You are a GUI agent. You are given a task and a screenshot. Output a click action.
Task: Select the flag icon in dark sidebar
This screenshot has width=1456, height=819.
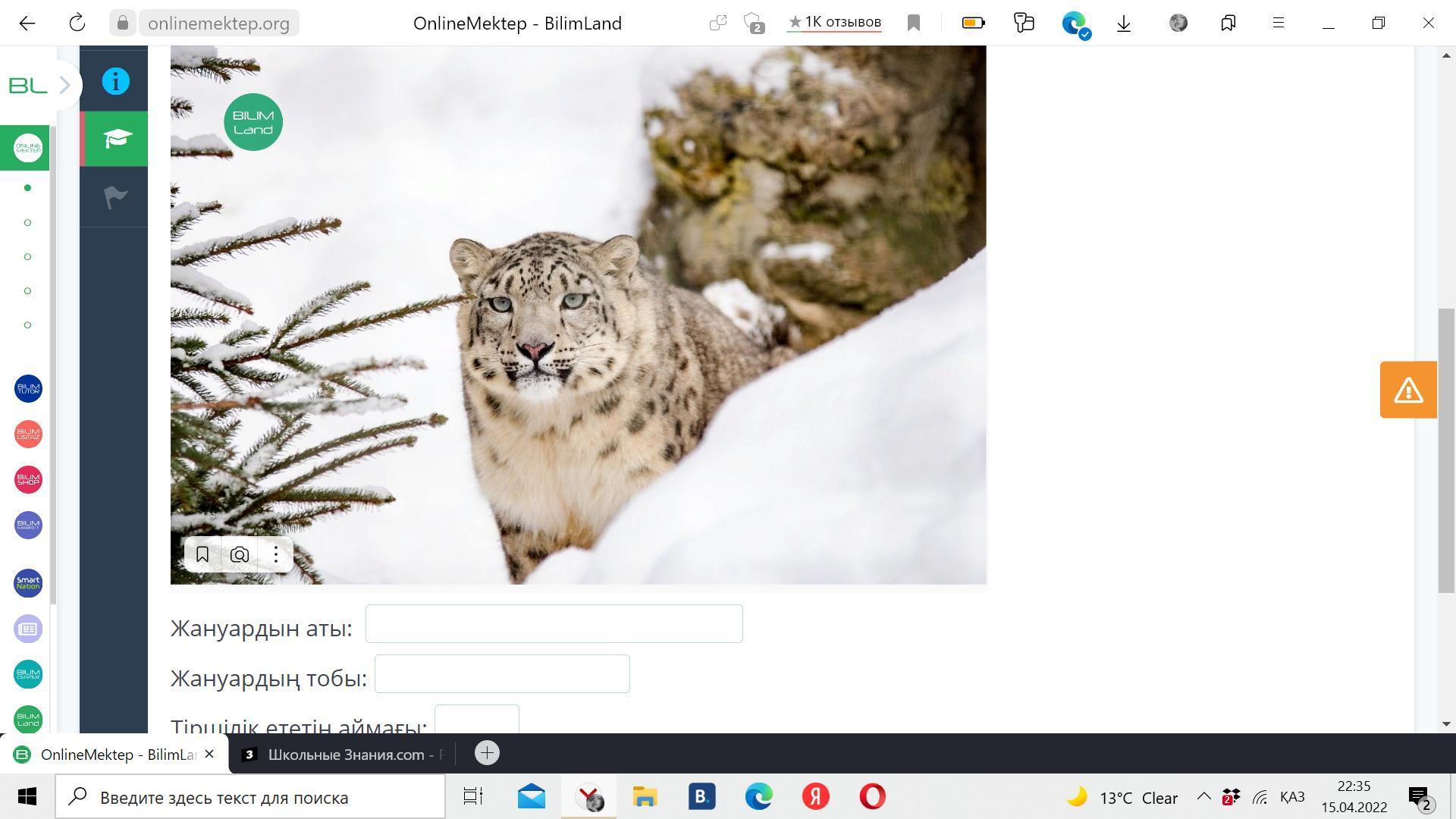(115, 197)
